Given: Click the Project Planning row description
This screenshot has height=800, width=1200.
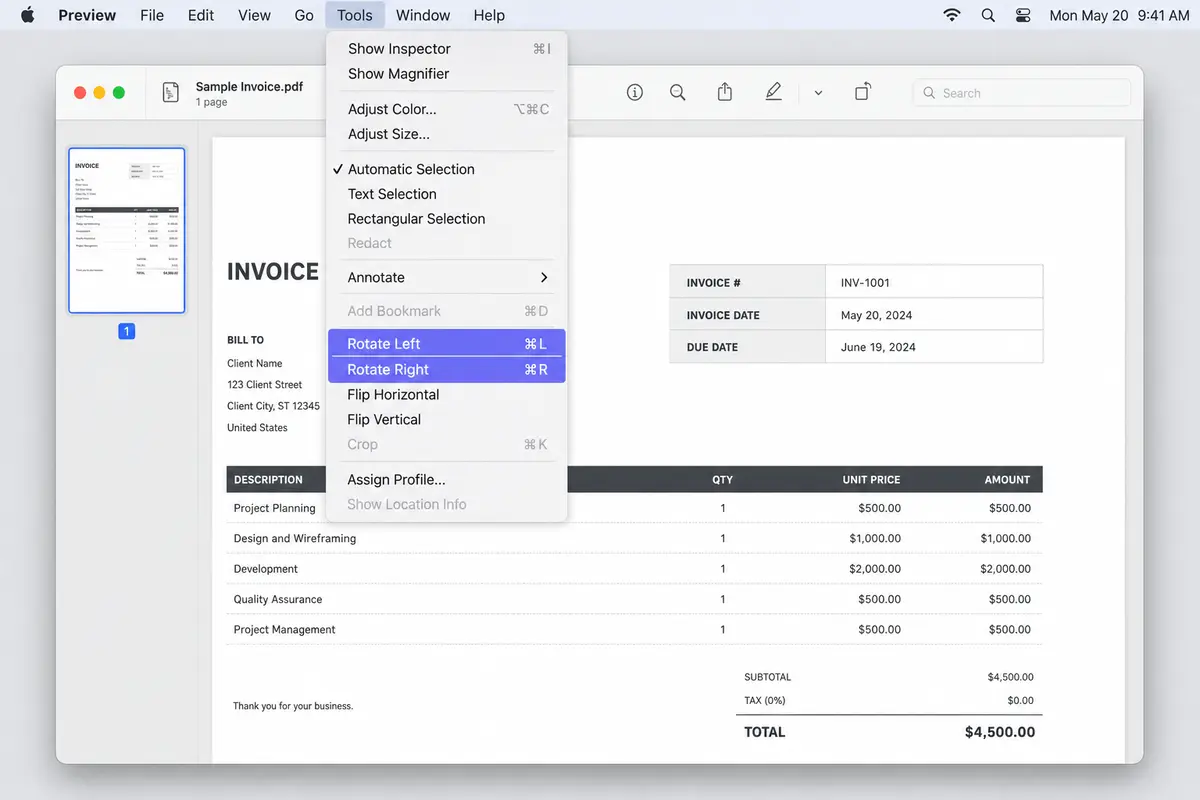Looking at the screenshot, I should tap(275, 508).
